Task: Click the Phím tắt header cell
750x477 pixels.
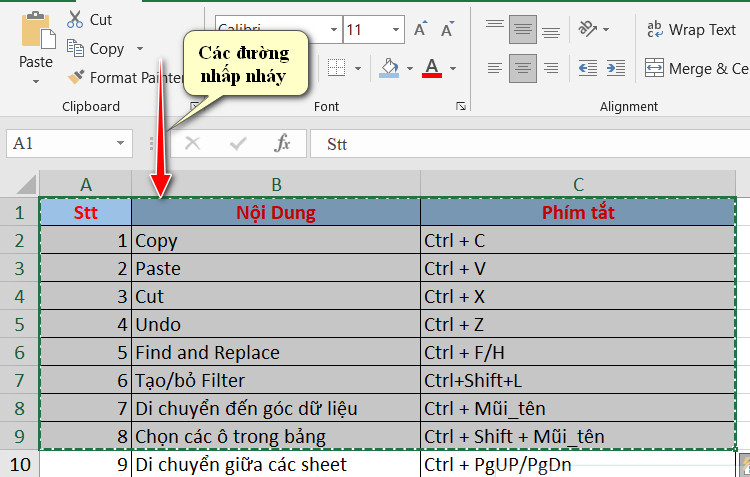Action: (x=578, y=212)
